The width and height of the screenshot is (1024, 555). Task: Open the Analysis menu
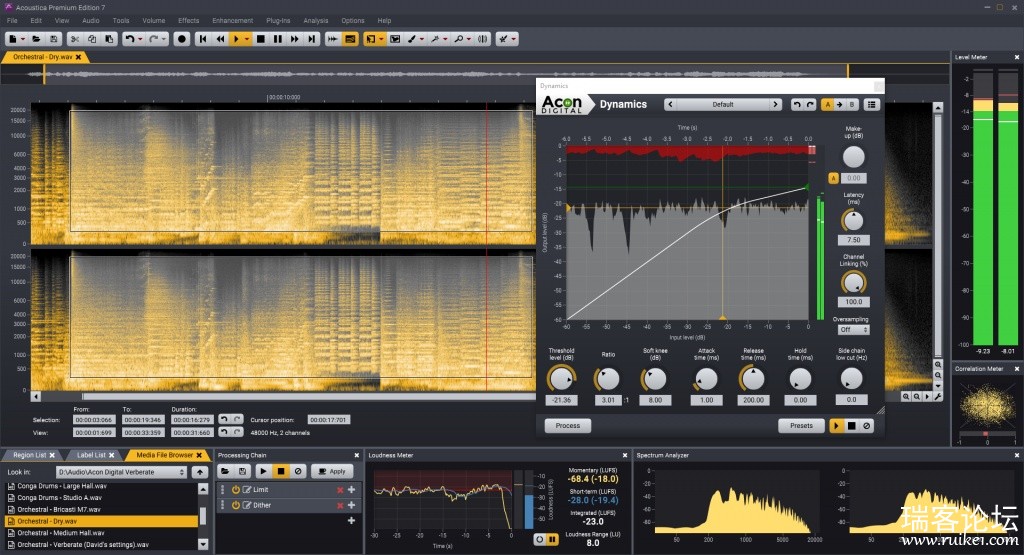(315, 20)
